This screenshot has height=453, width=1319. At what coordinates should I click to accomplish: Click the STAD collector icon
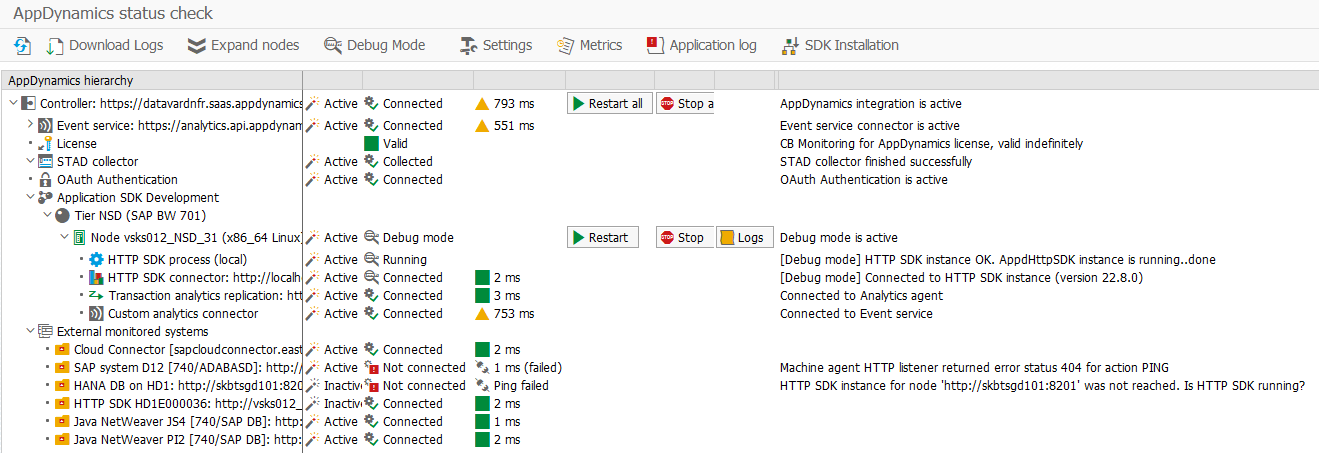point(45,161)
